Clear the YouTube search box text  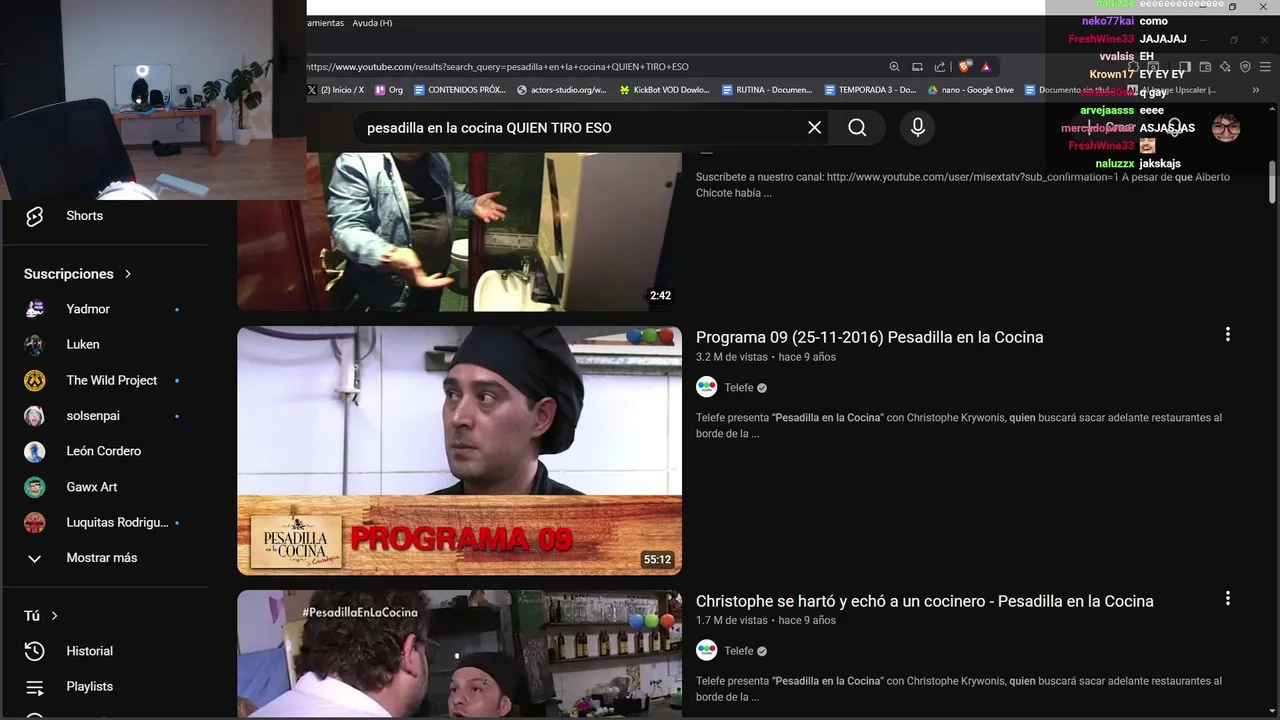coord(814,128)
